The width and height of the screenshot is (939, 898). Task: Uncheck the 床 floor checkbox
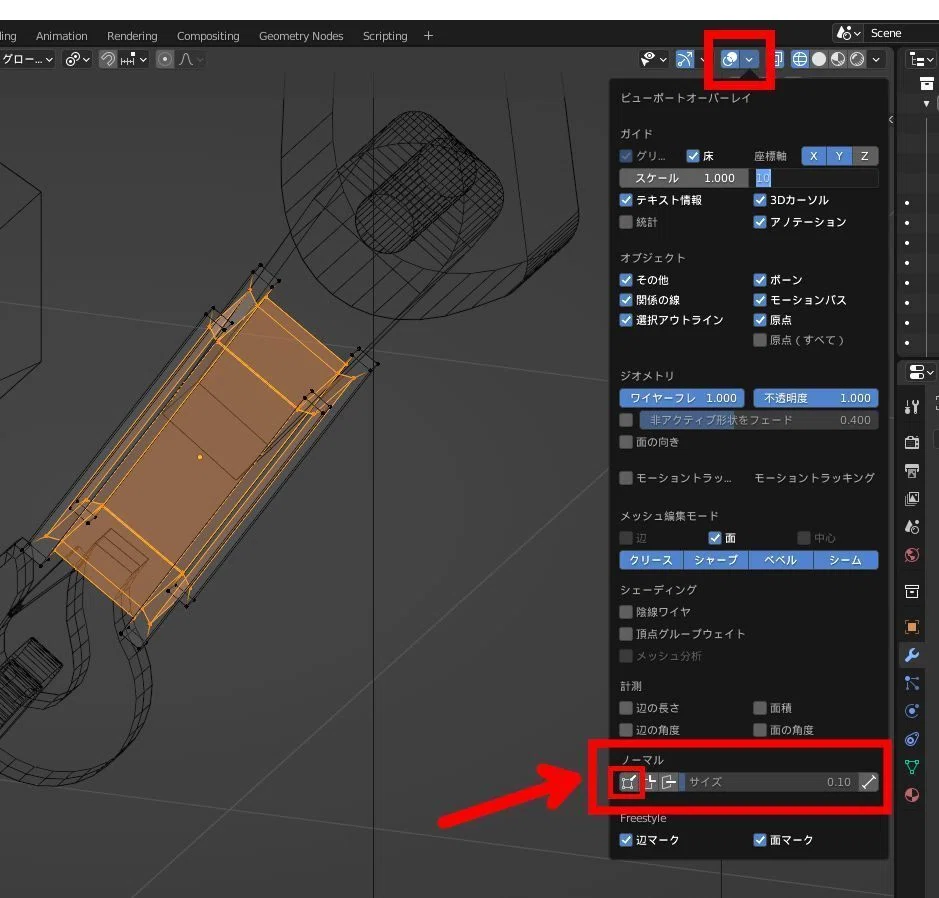693,156
